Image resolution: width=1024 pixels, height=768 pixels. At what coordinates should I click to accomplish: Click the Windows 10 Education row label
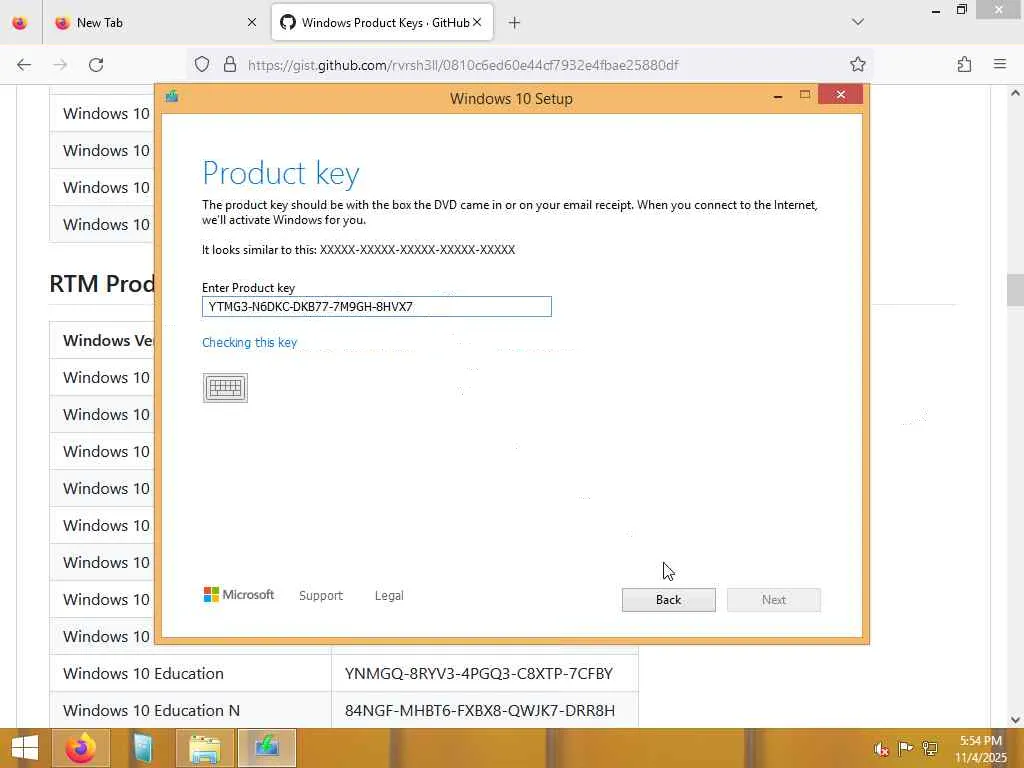143,673
